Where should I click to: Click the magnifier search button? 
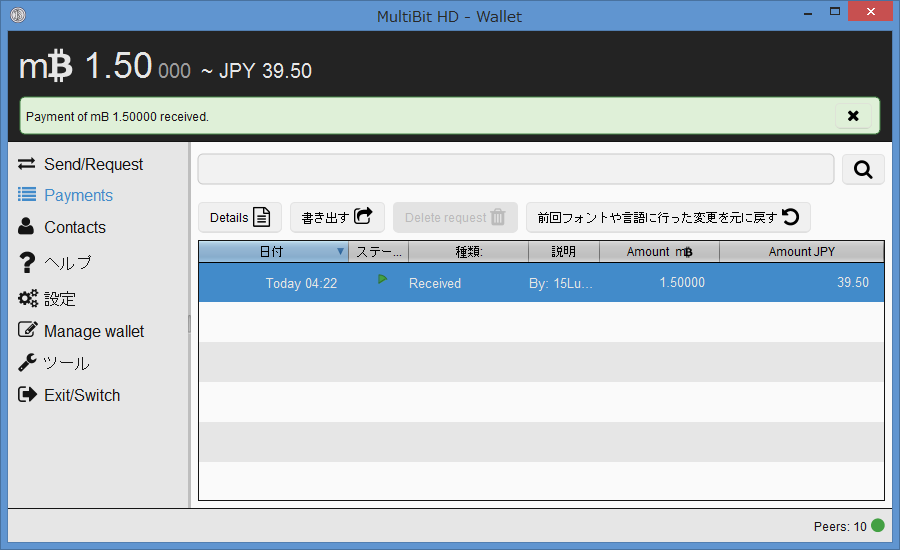(x=863, y=169)
